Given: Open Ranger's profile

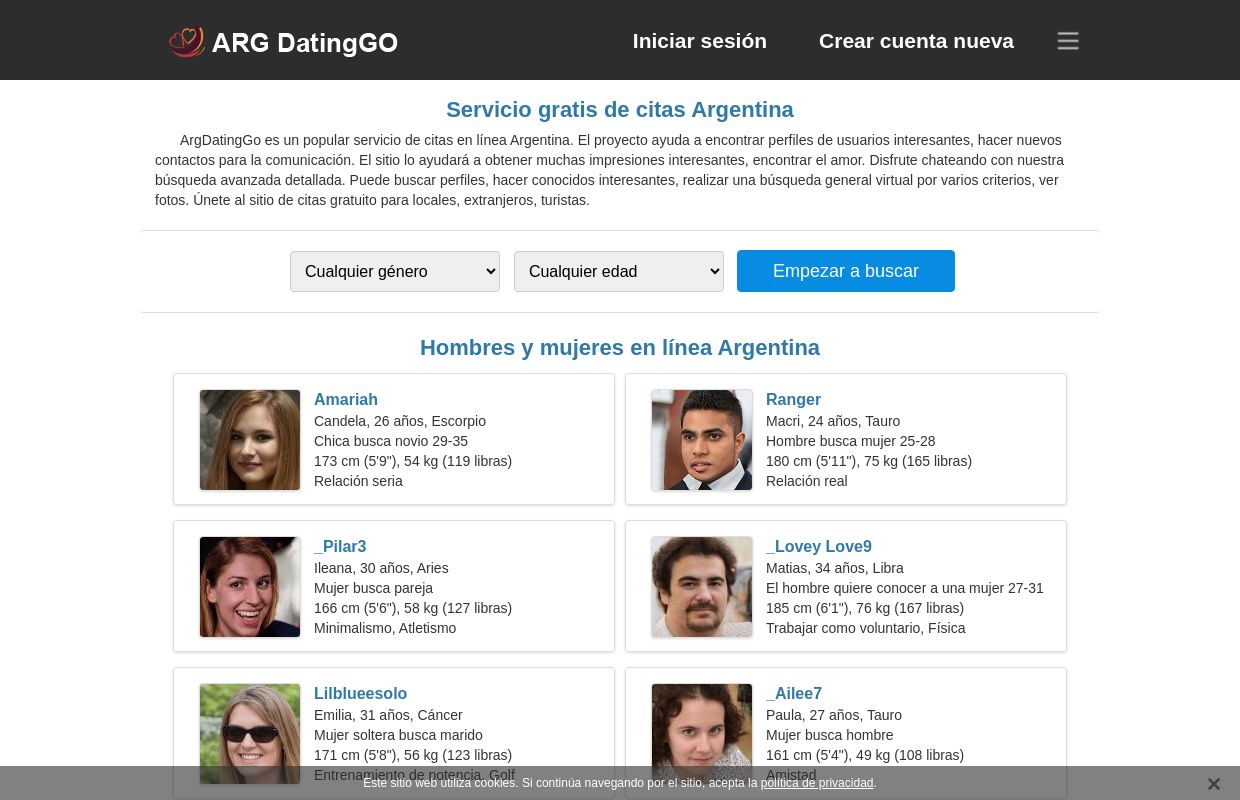Looking at the screenshot, I should pos(793,399).
